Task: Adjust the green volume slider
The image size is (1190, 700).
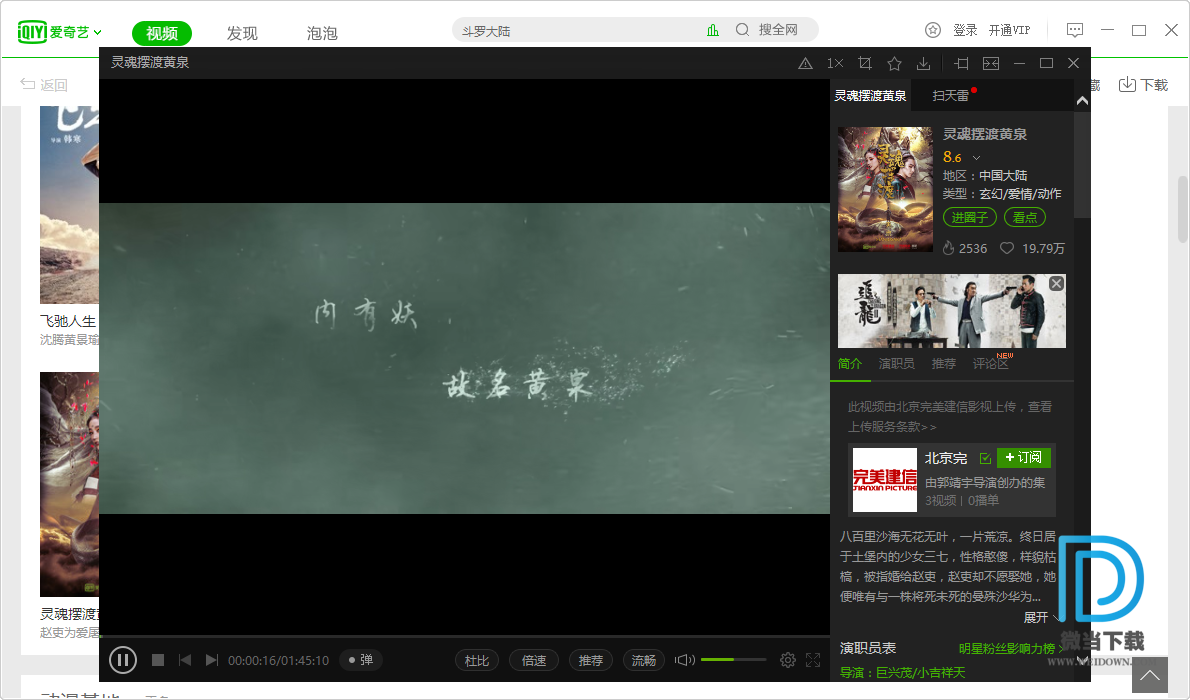Action: 733,660
